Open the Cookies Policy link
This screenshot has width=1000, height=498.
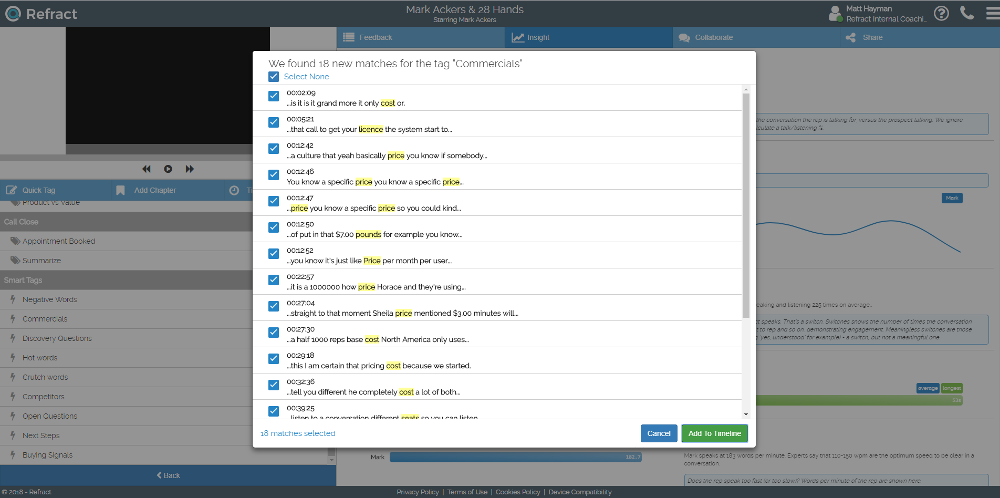pos(518,492)
